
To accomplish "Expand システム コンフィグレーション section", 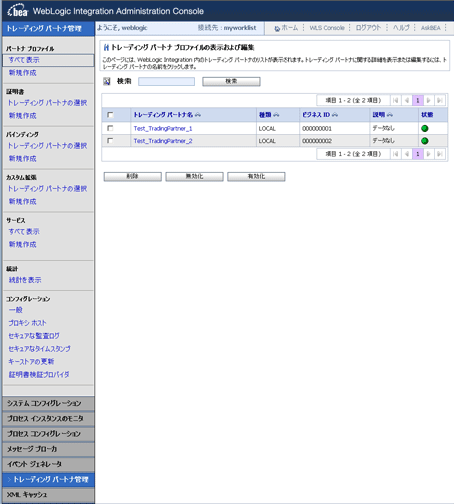I will click(48, 403).
